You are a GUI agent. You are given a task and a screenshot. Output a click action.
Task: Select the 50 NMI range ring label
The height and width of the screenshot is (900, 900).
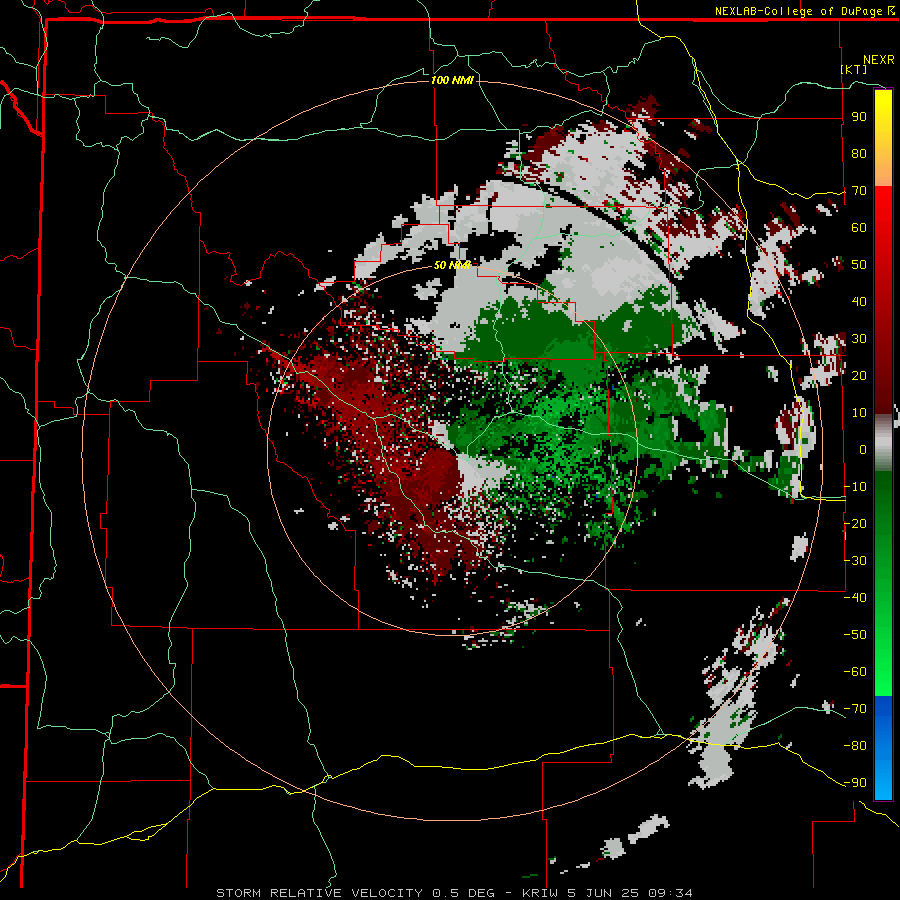tap(452, 265)
